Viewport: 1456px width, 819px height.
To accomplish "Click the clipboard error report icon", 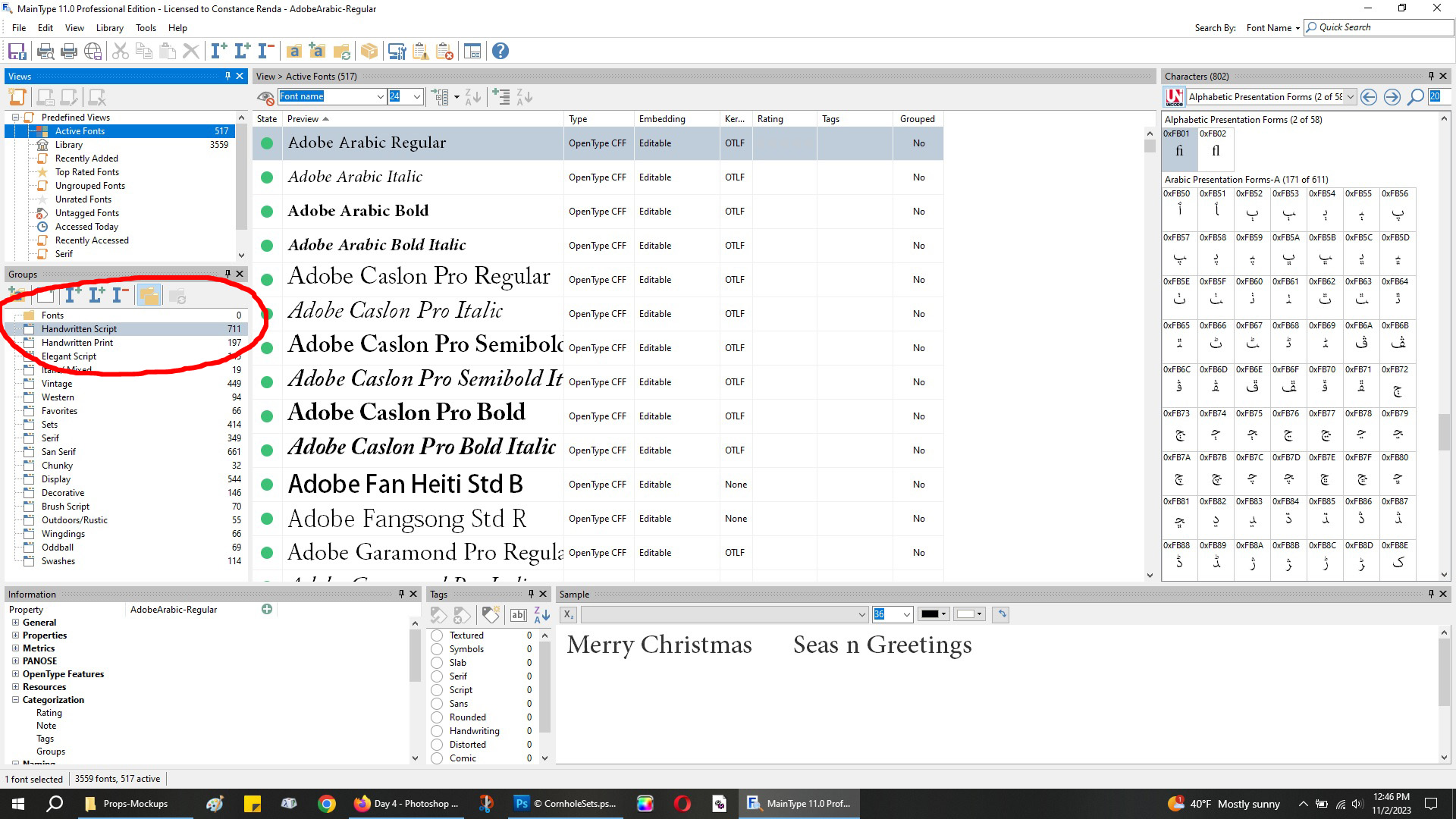I will [445, 52].
